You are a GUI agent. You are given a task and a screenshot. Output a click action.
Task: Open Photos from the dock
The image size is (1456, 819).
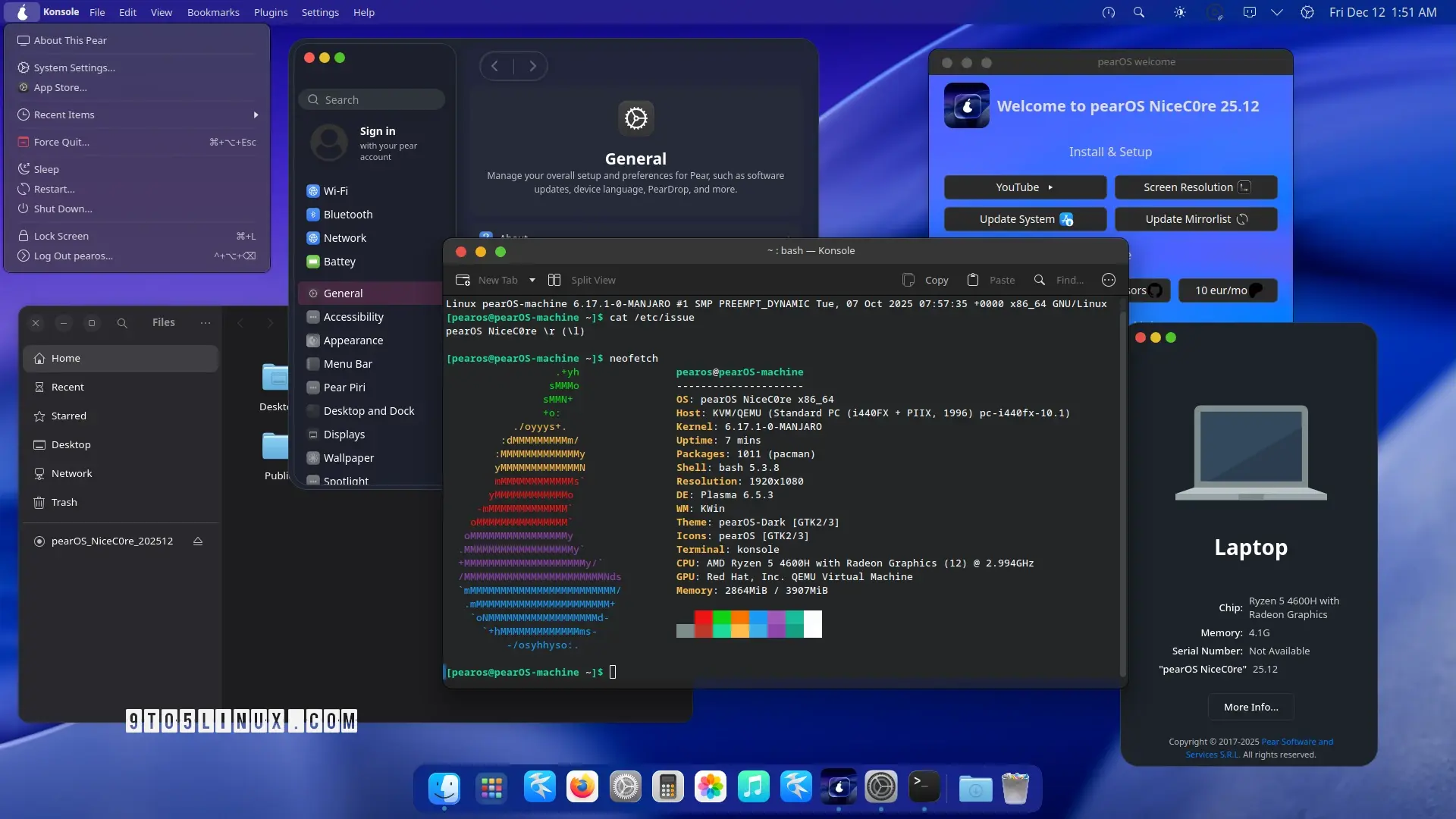point(711,787)
